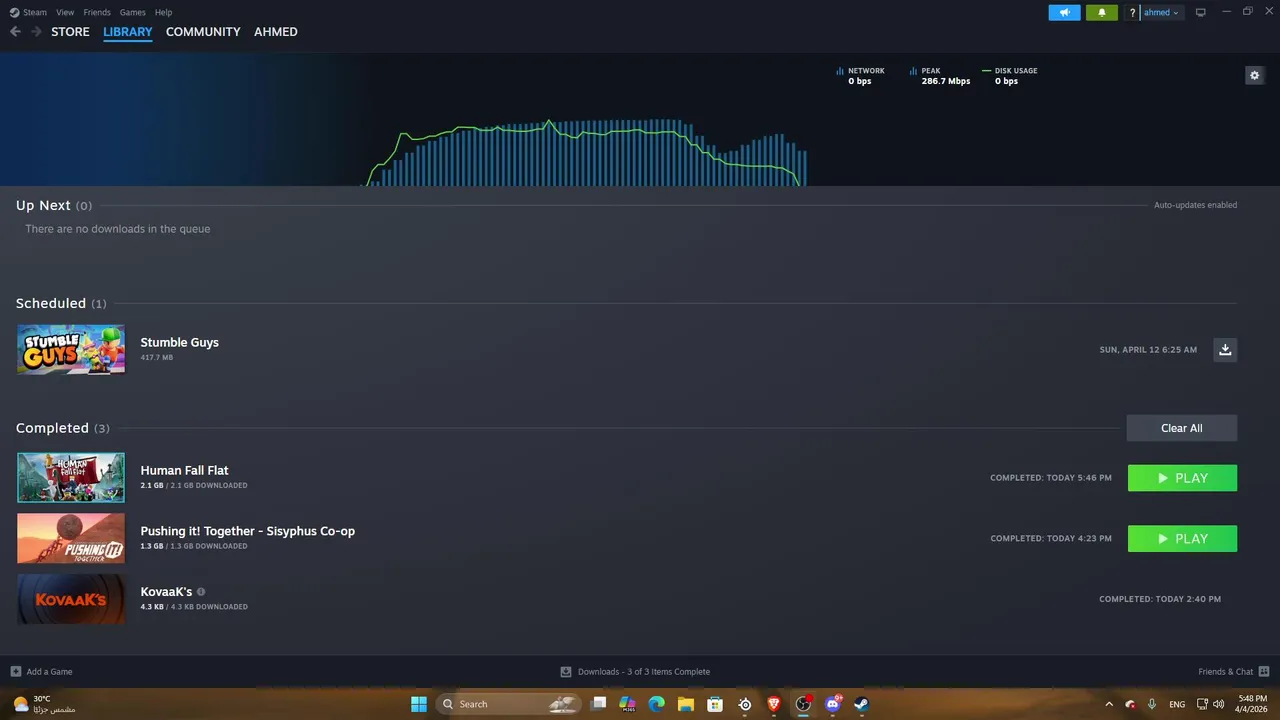The height and width of the screenshot is (720, 1280).
Task: Click the Downloads status icon in the bottom bar
Action: (x=566, y=672)
